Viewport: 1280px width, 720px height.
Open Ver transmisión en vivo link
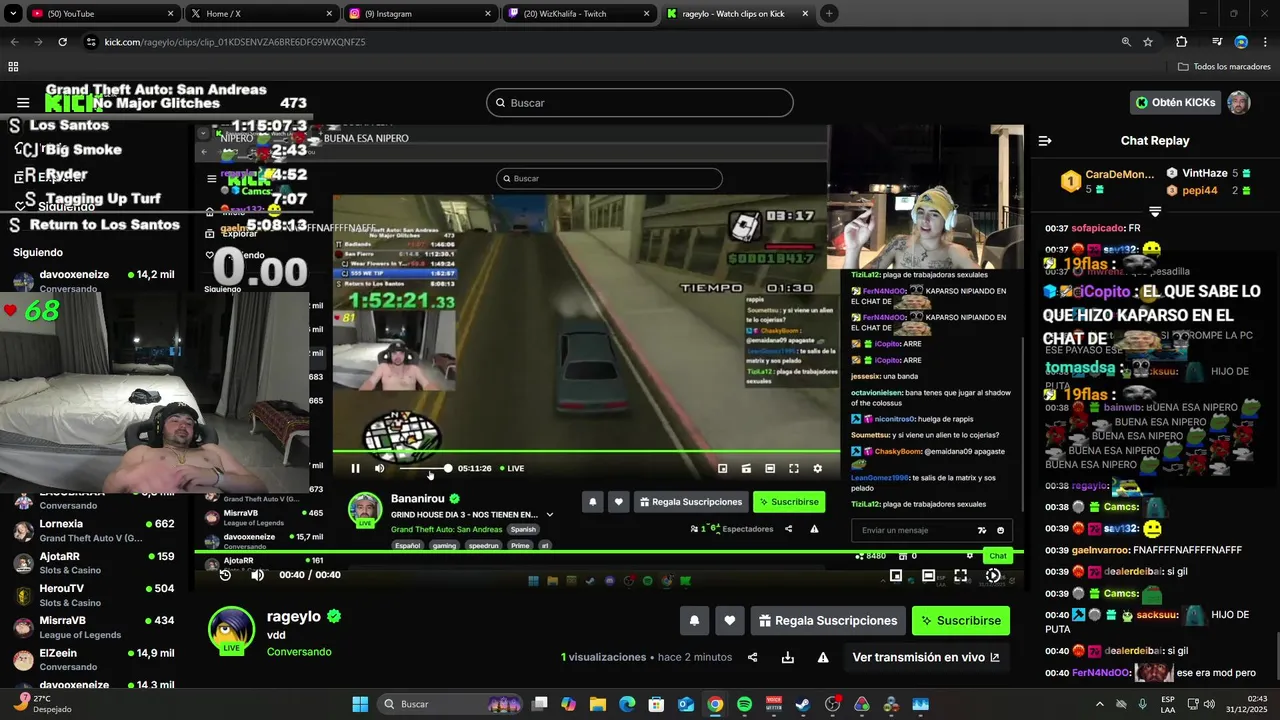tap(926, 657)
